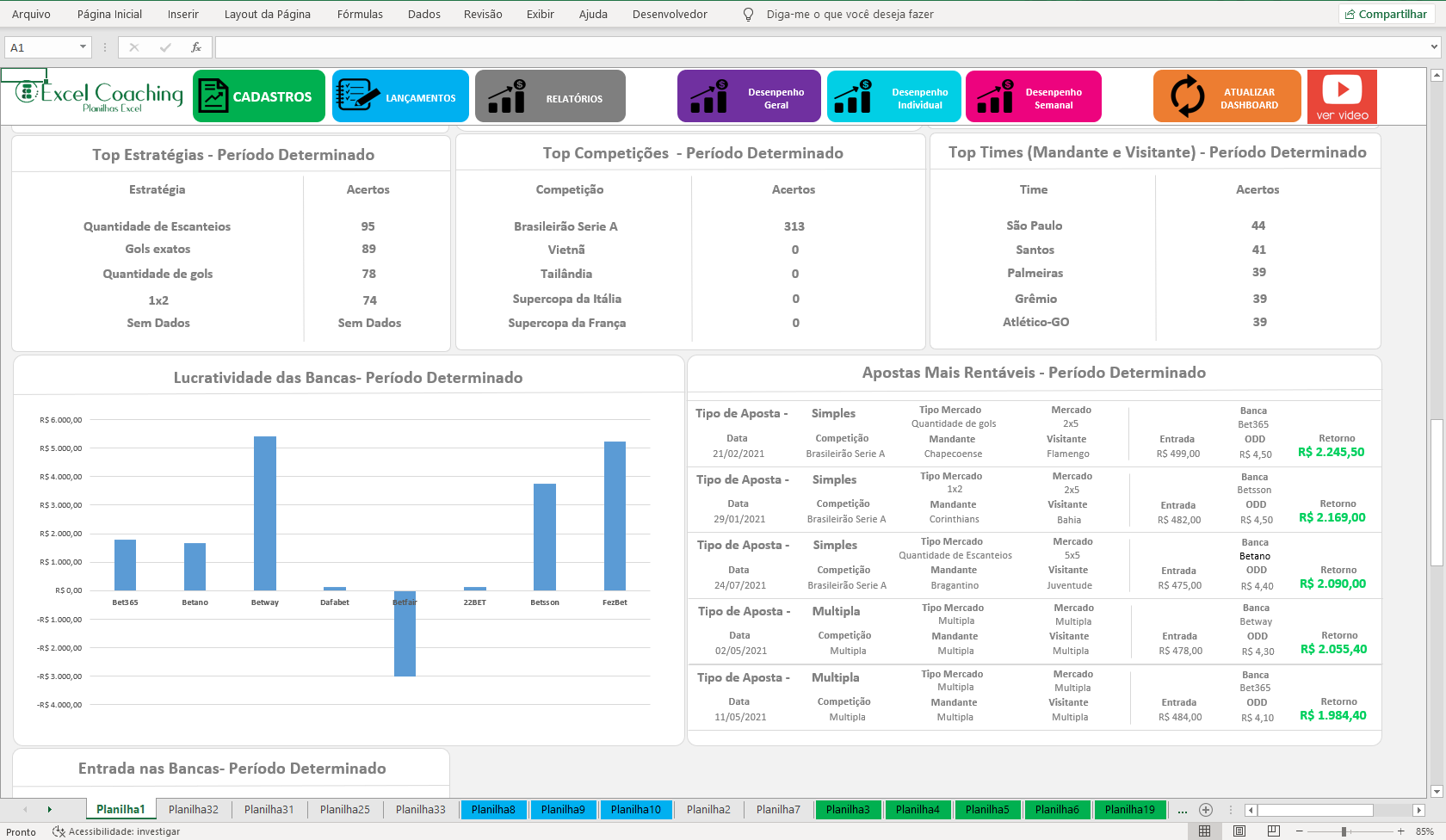Open the Inserir tab

tap(182, 14)
